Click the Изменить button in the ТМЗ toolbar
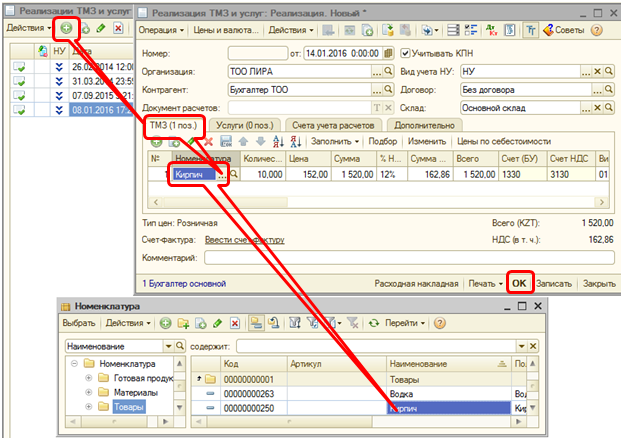The height and width of the screenshot is (439, 623). click(427, 141)
